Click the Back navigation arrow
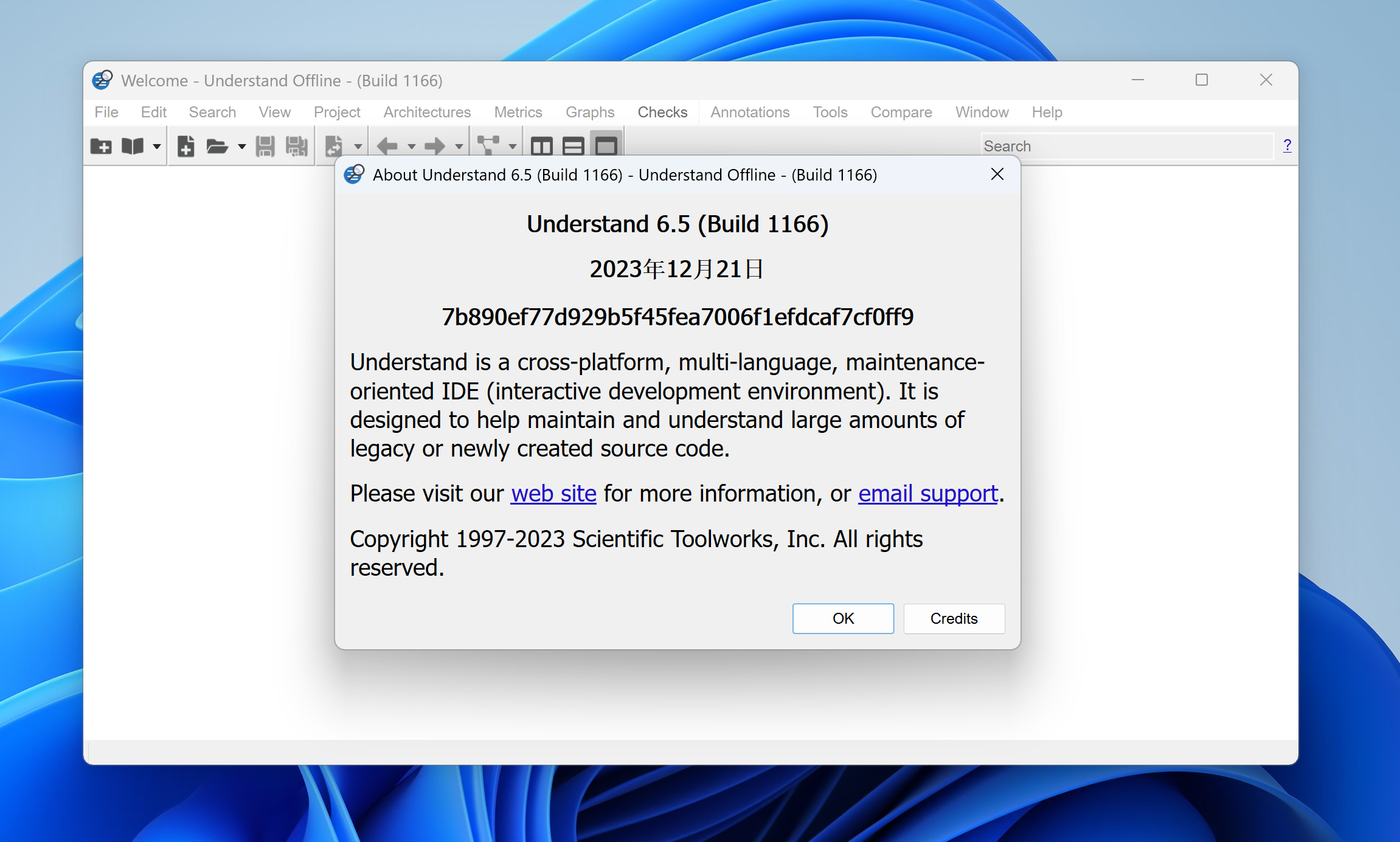The height and width of the screenshot is (842, 1400). tap(387, 146)
